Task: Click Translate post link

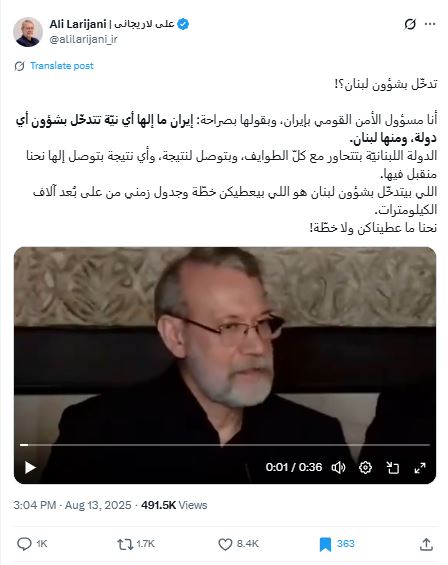Action: [62, 66]
